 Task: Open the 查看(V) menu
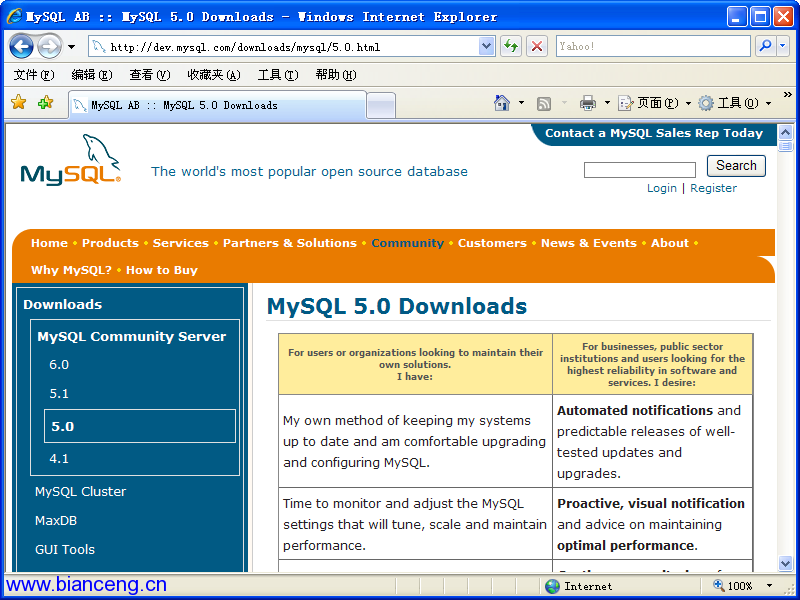pos(149,75)
